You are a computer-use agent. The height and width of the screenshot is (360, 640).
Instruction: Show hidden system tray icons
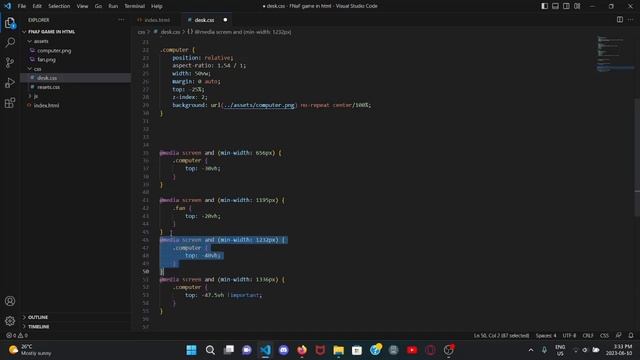(x=531, y=350)
